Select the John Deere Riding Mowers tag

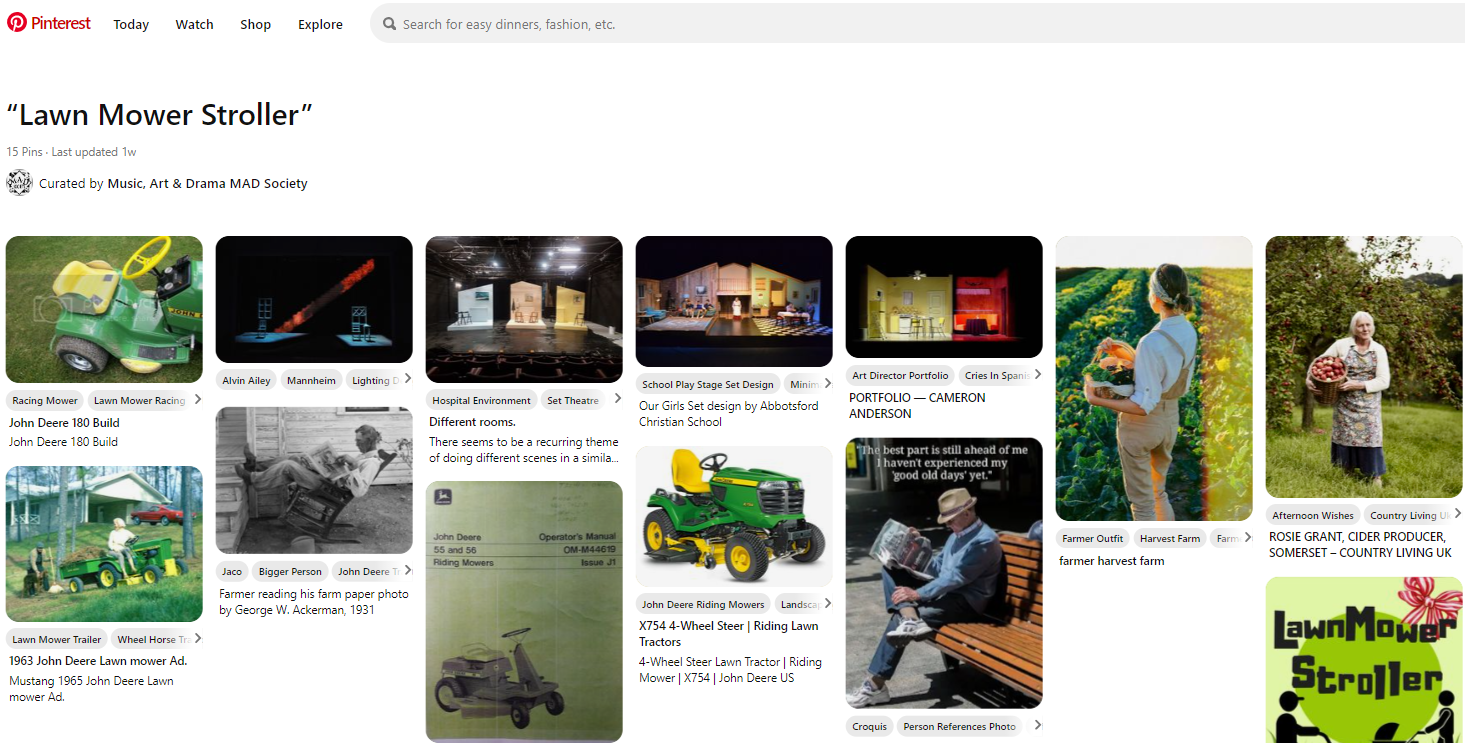[x=703, y=604]
